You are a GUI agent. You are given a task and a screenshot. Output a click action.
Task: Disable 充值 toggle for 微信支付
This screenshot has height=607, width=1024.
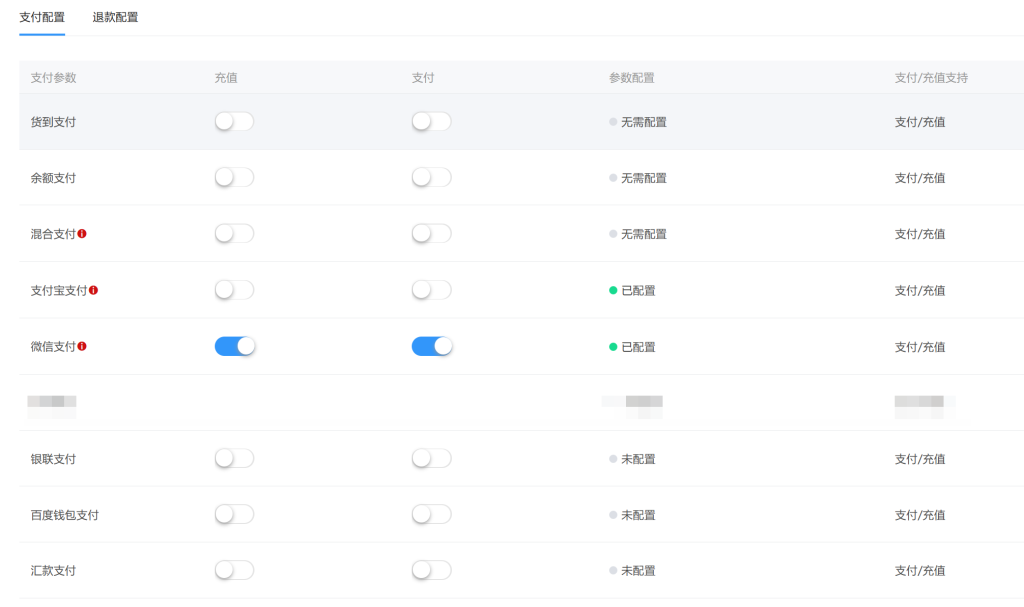click(x=235, y=346)
